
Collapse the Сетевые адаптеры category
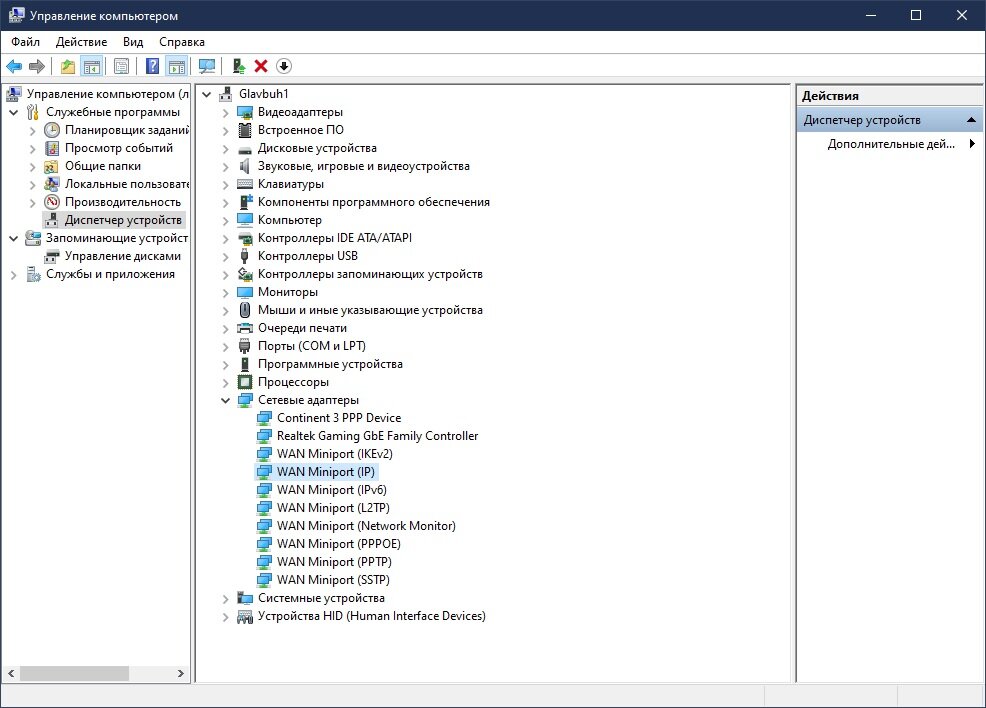tap(226, 401)
